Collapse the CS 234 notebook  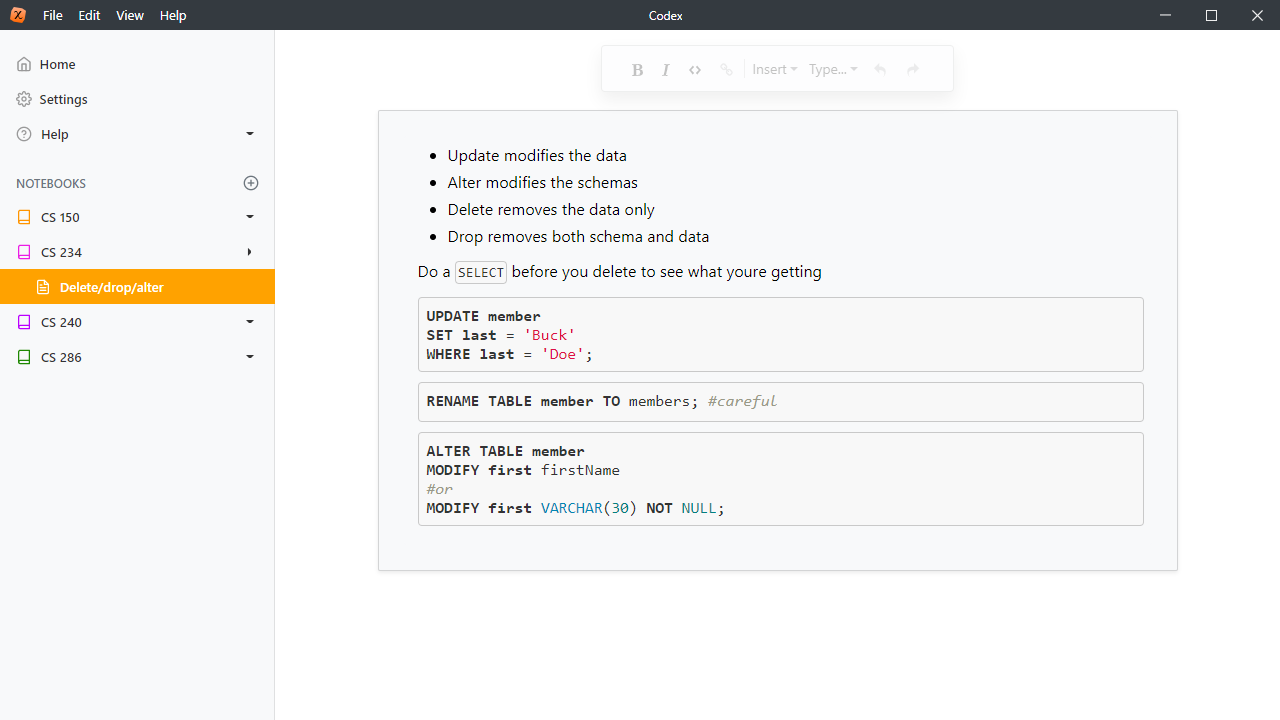tap(250, 252)
